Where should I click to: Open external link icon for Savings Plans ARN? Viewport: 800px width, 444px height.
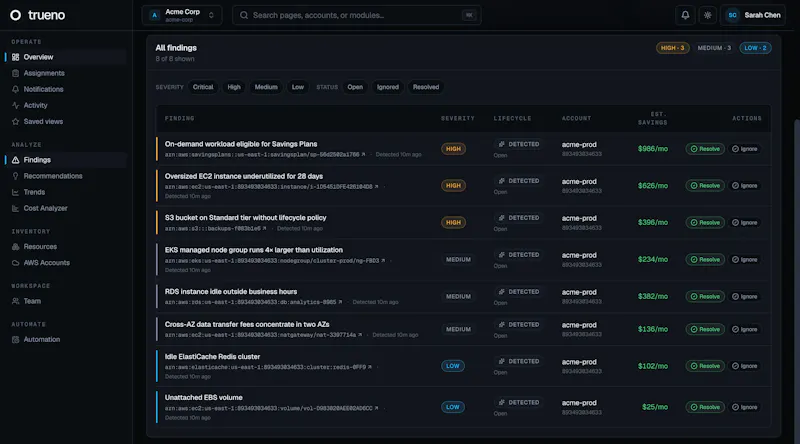click(363, 155)
